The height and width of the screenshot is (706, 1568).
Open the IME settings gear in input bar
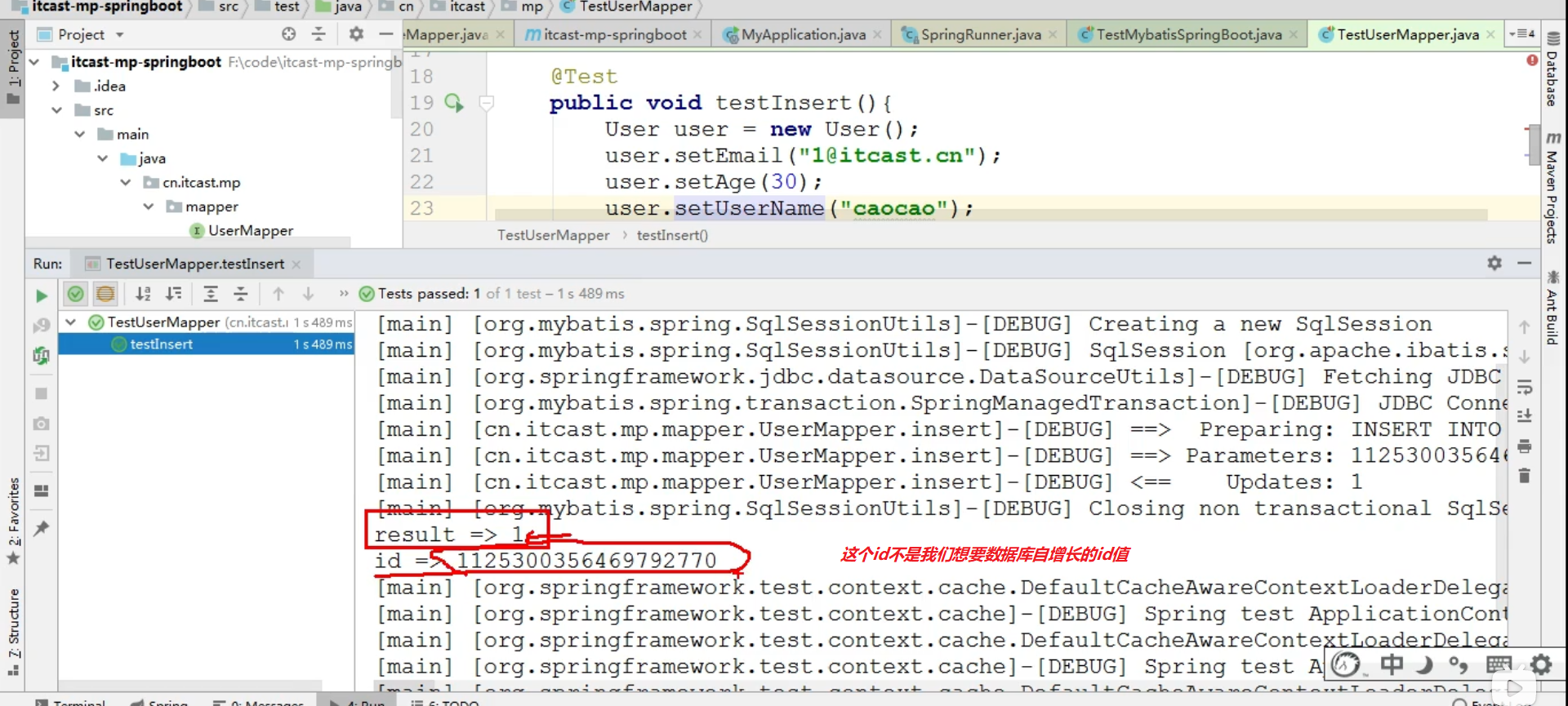click(1541, 664)
